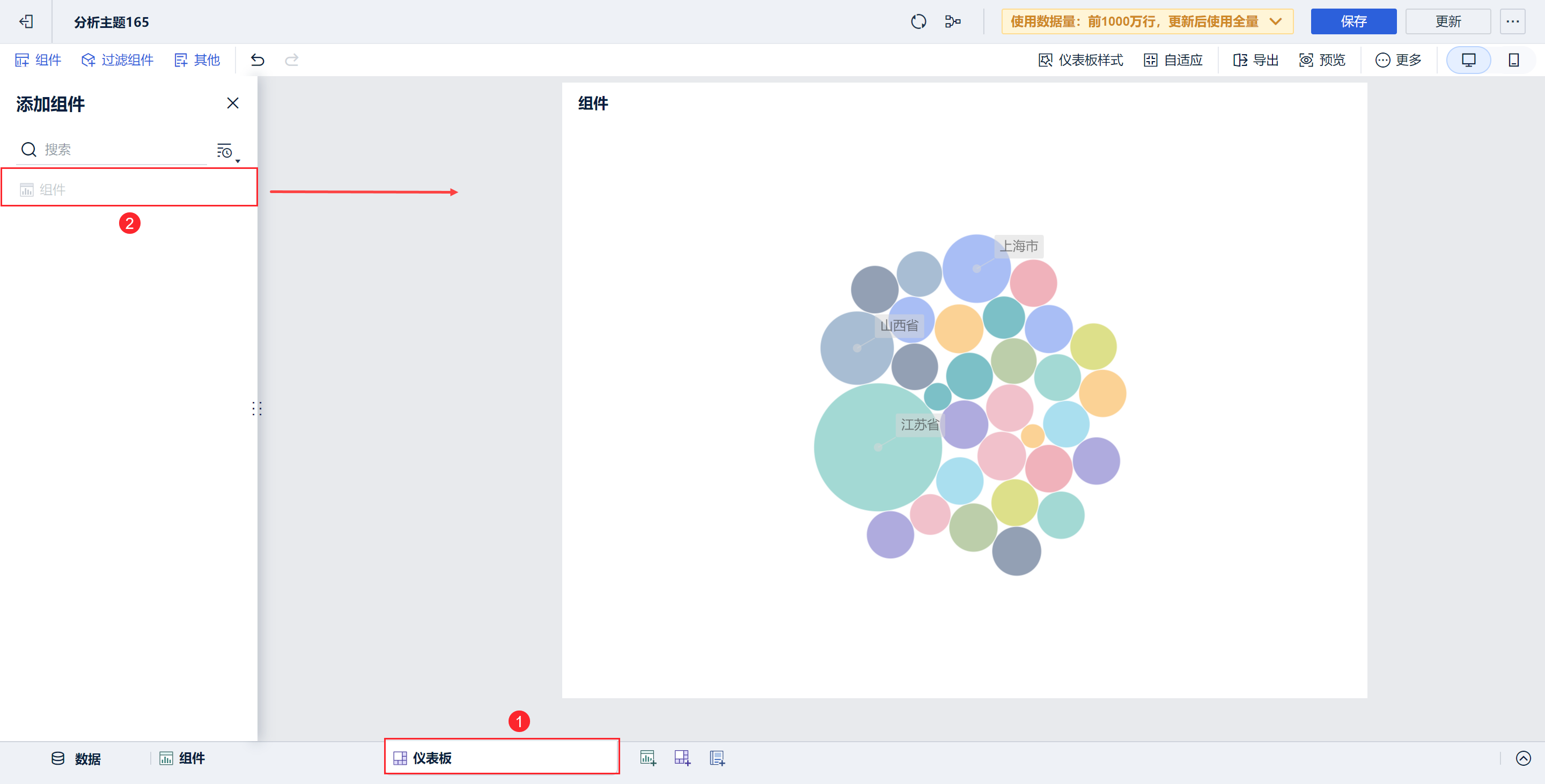Switch to mobile layout view
Viewport: 1545px width, 784px height.
[1513, 60]
